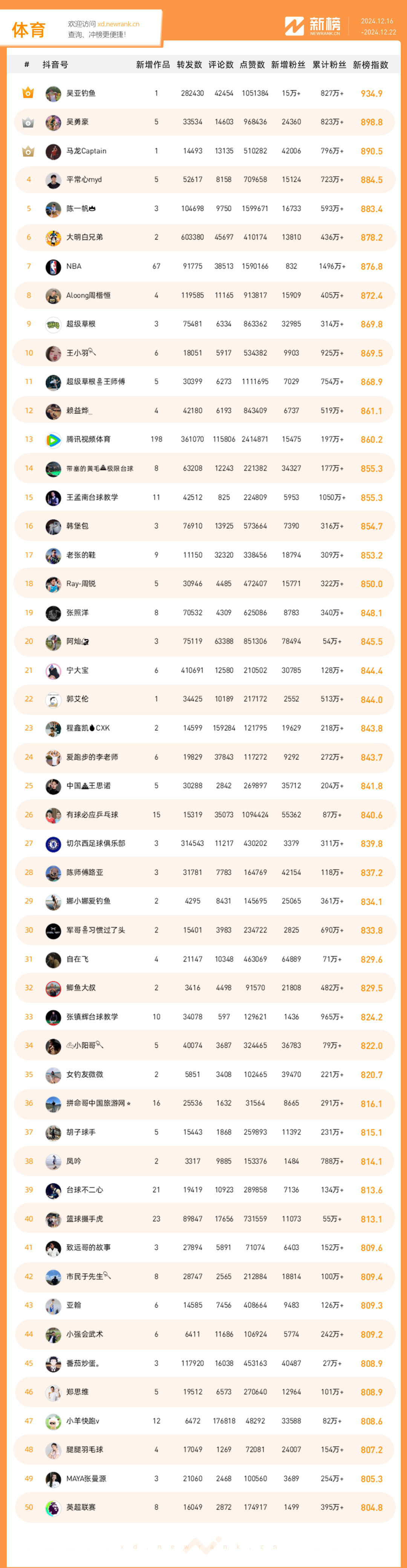Viewport: 407px width, 1568px height.
Task: Open the xd.newrank.cn link
Action: point(118,24)
